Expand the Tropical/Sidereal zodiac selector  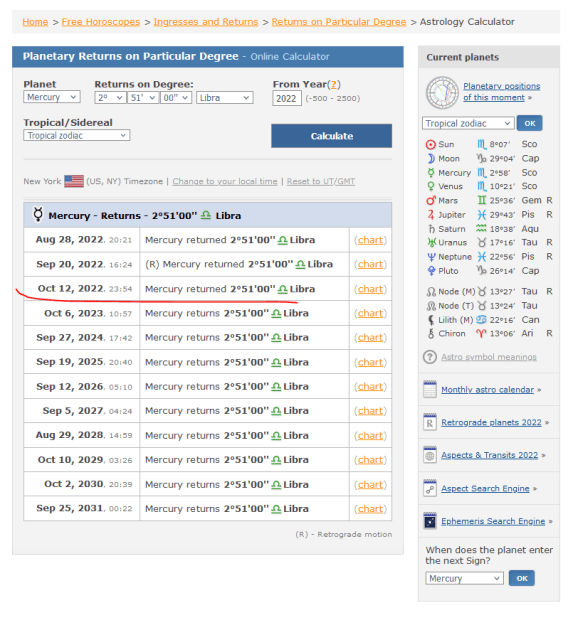pos(77,136)
